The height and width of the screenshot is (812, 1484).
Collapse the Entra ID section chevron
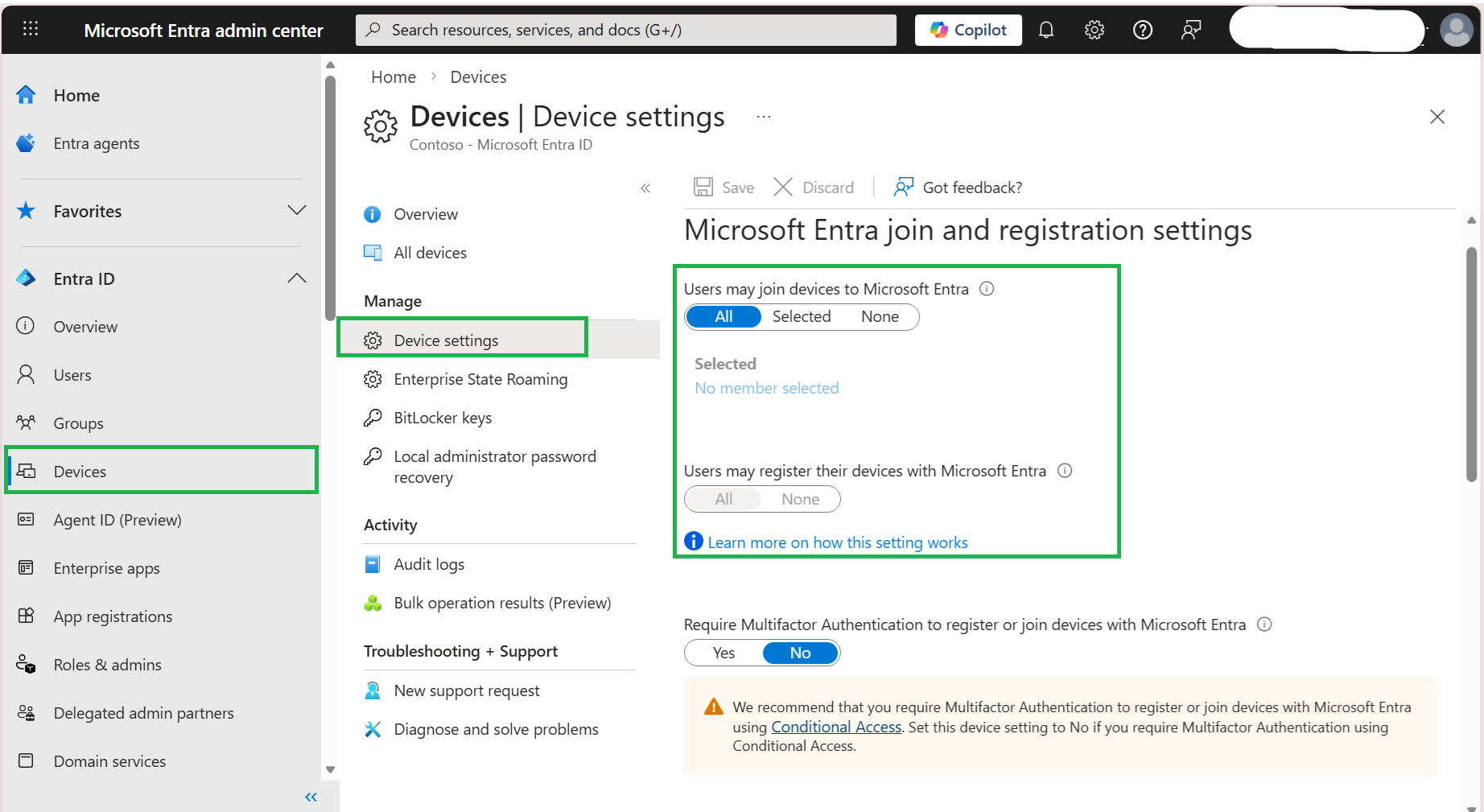point(297,278)
